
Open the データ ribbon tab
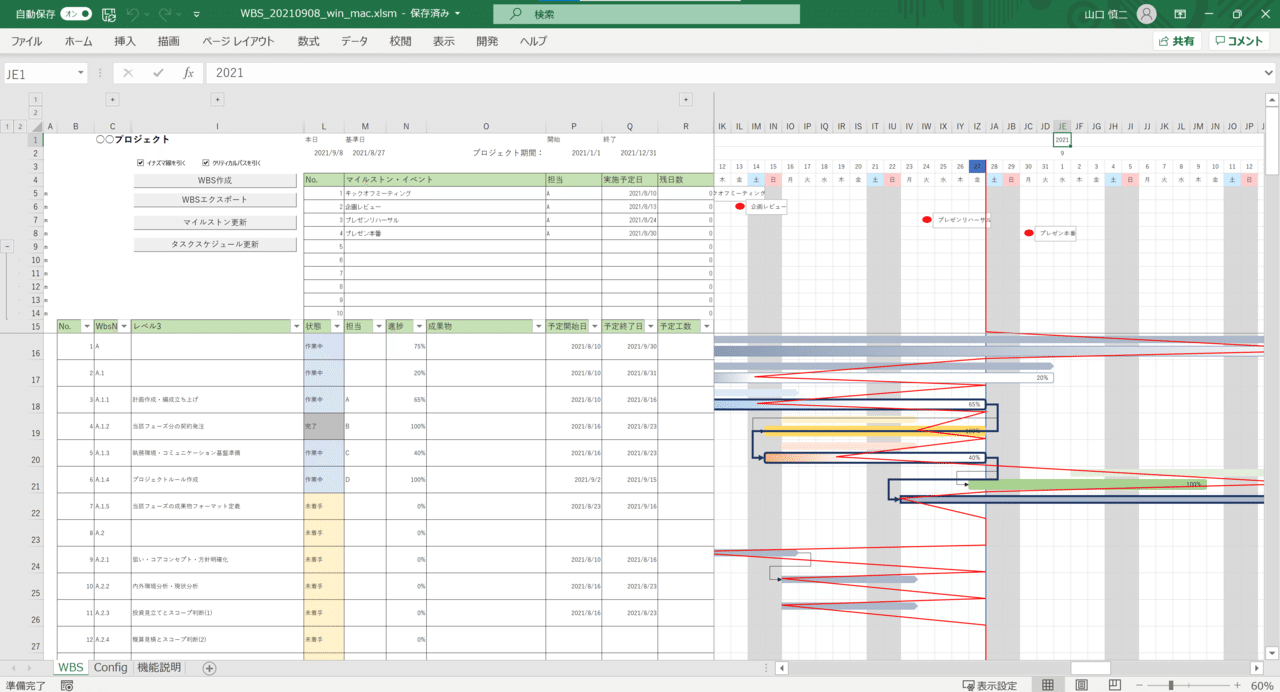point(354,41)
